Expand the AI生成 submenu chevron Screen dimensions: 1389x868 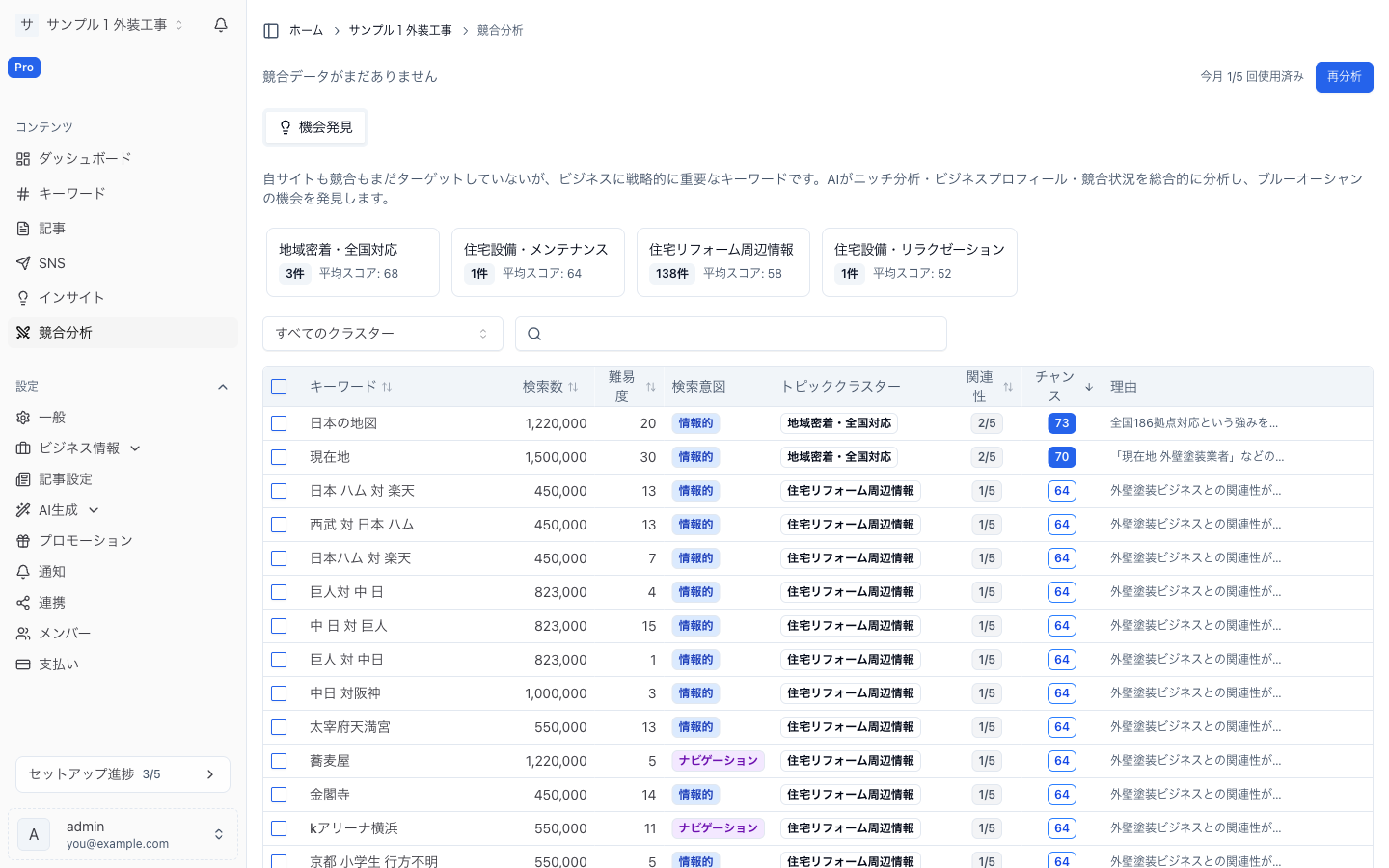(x=94, y=510)
